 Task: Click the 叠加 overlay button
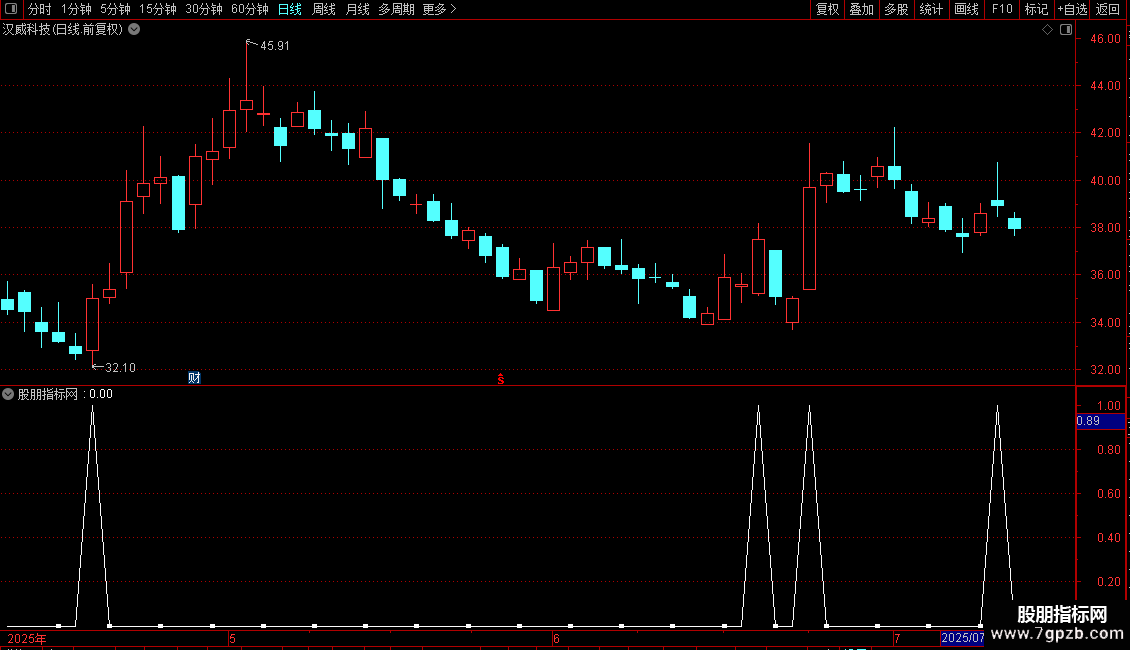tap(862, 9)
